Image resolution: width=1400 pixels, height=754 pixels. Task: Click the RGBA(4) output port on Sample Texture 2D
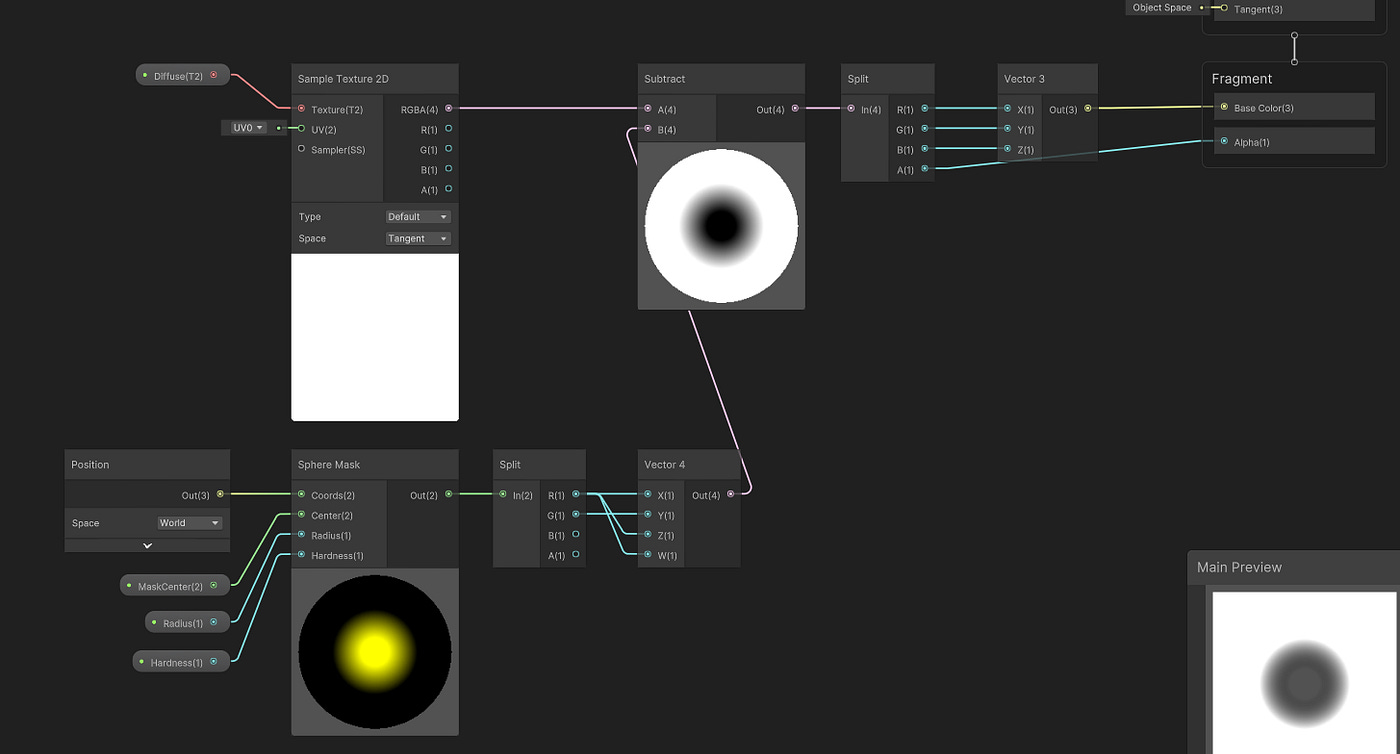tap(448, 109)
